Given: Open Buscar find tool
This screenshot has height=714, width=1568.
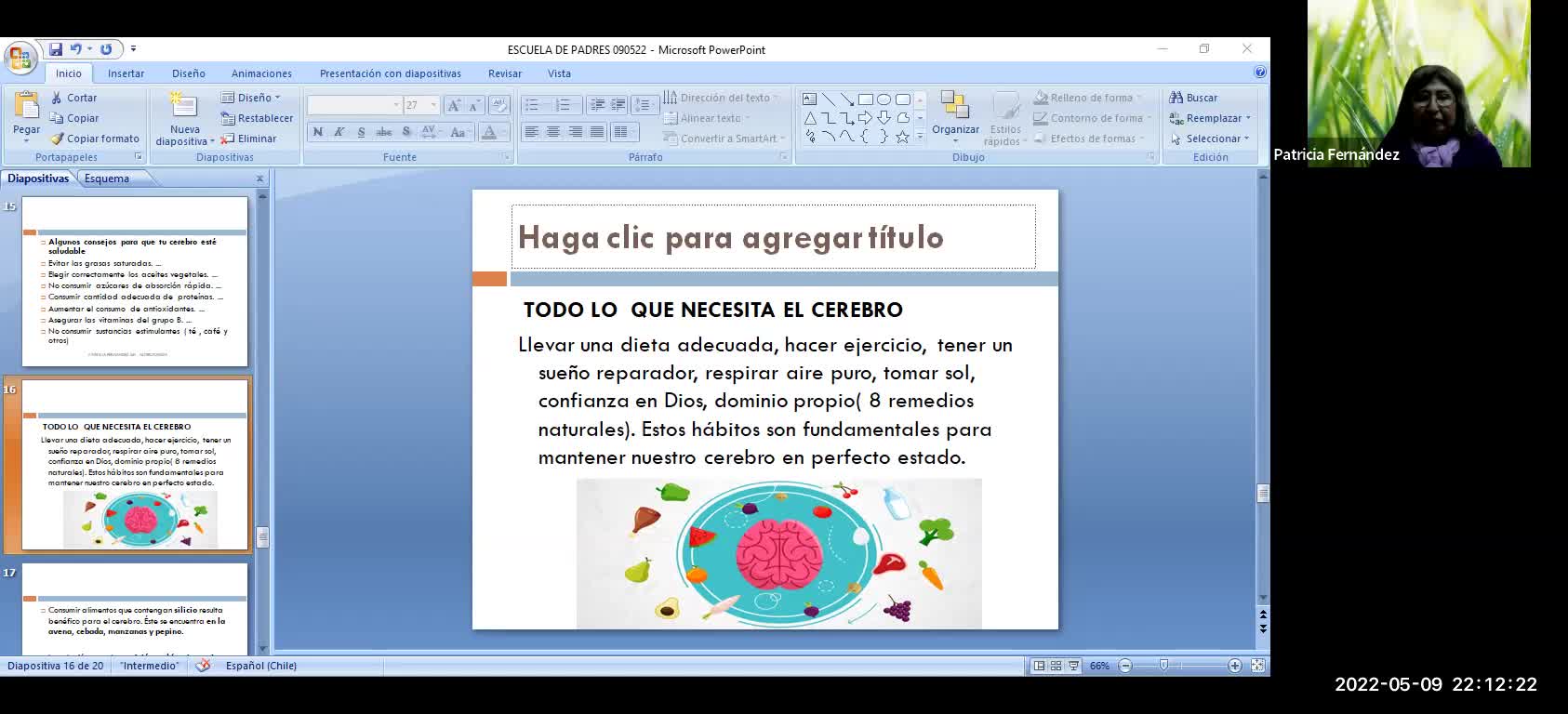Looking at the screenshot, I should point(1193,98).
